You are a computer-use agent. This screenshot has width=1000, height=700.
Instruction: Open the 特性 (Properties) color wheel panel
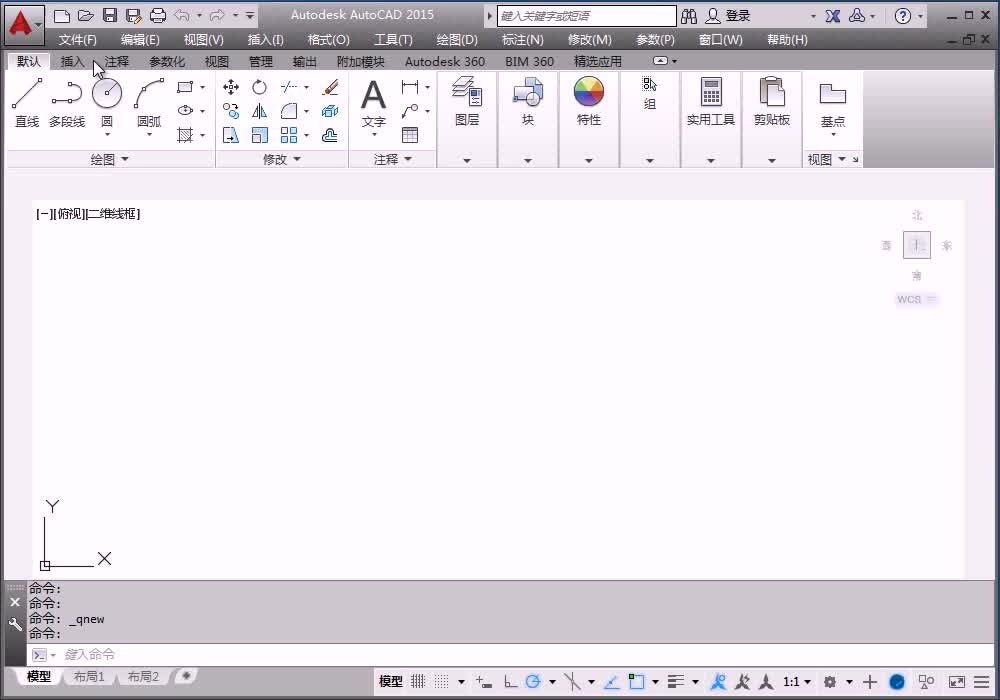point(589,101)
